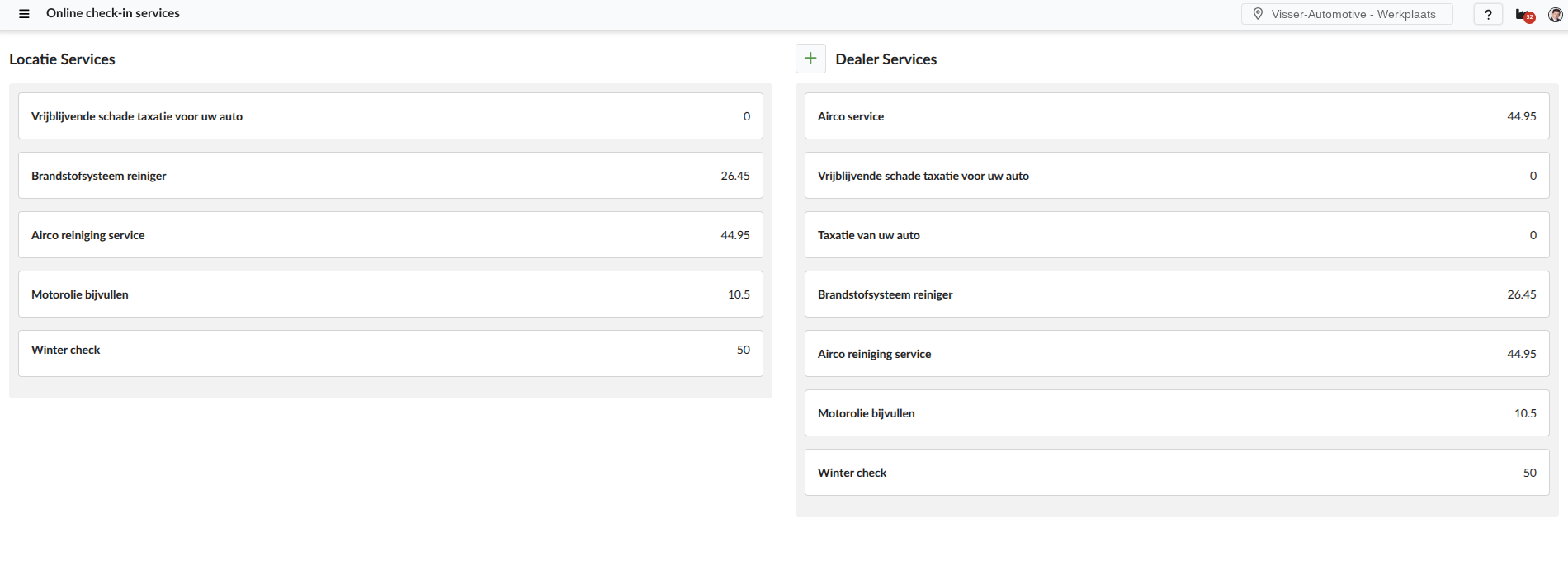The image size is (1568, 570).
Task: Open the Airco service dealer item
Action: (x=1177, y=116)
